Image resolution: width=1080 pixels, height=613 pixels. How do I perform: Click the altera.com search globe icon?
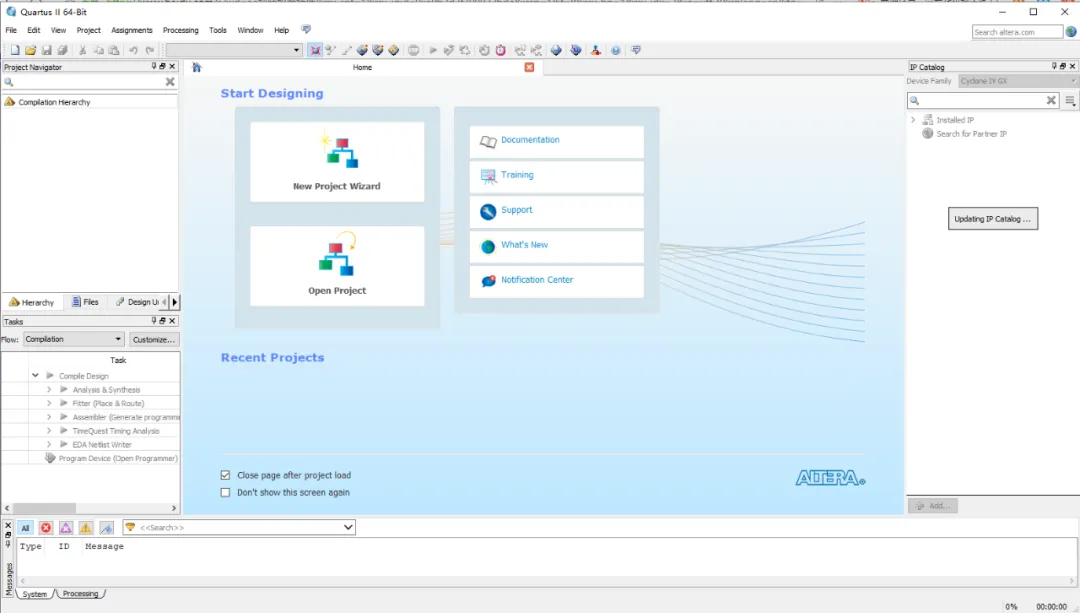tap(1071, 32)
